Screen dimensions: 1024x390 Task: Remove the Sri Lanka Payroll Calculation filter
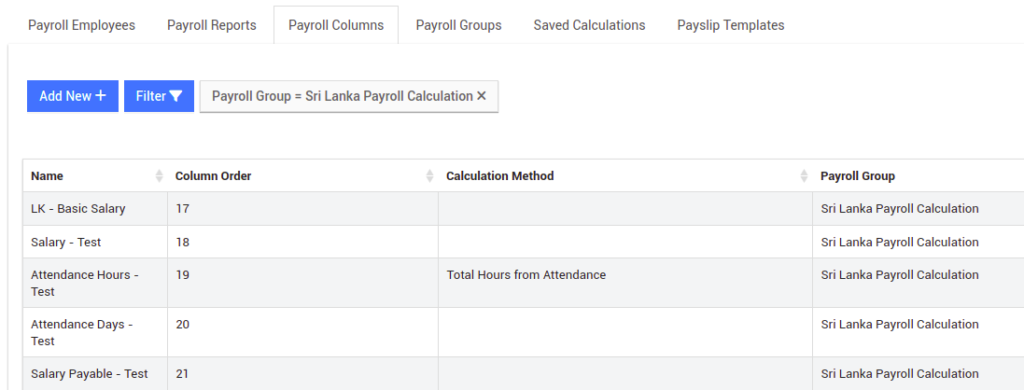click(481, 96)
